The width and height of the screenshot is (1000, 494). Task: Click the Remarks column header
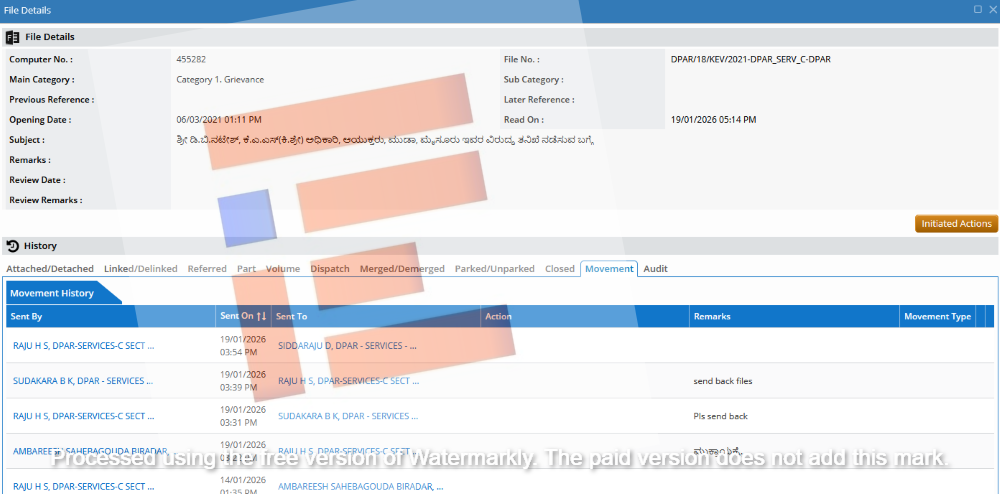(x=712, y=317)
